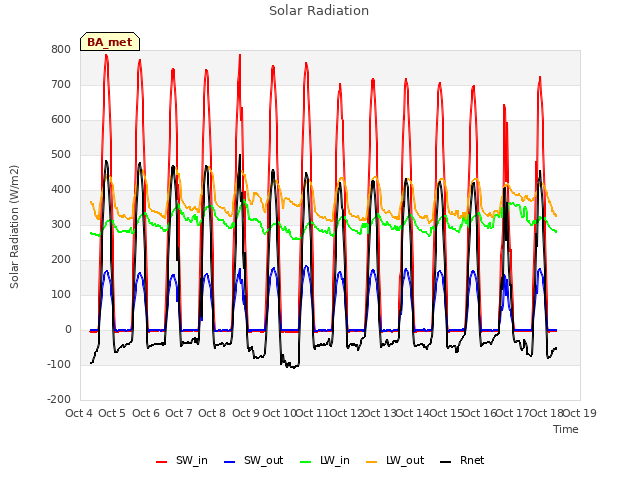Image resolution: width=640 pixels, height=480 pixels.
Task: Click the red SW_in legend swatch
Action: [x=162, y=462]
